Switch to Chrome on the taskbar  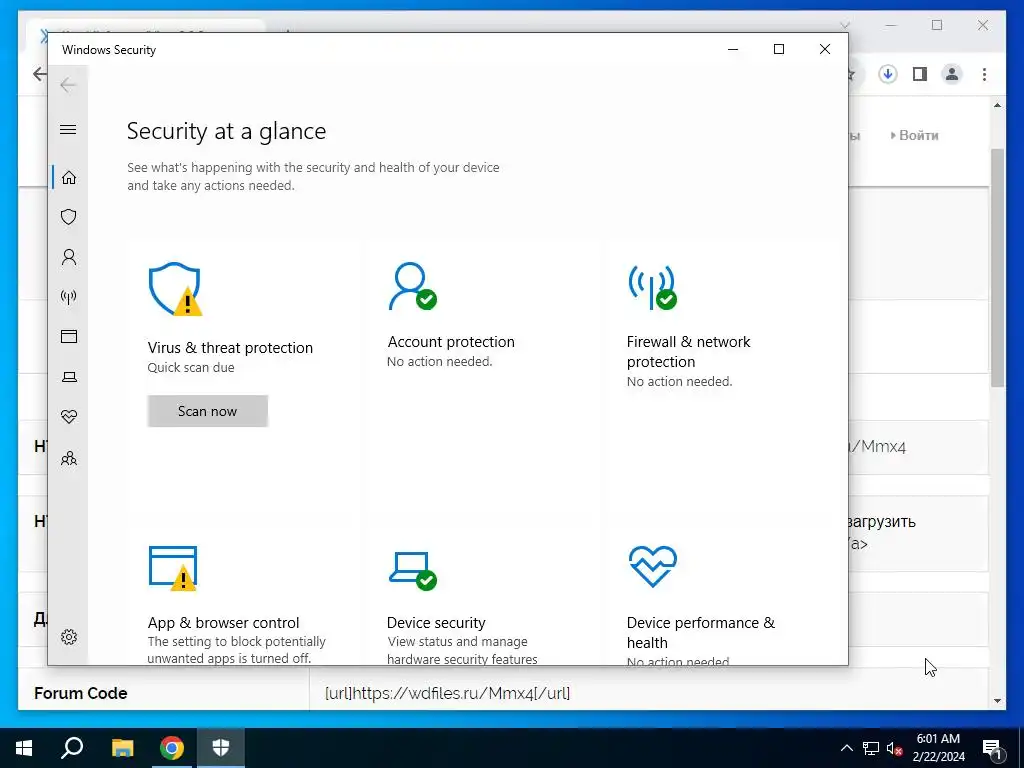[x=172, y=748]
